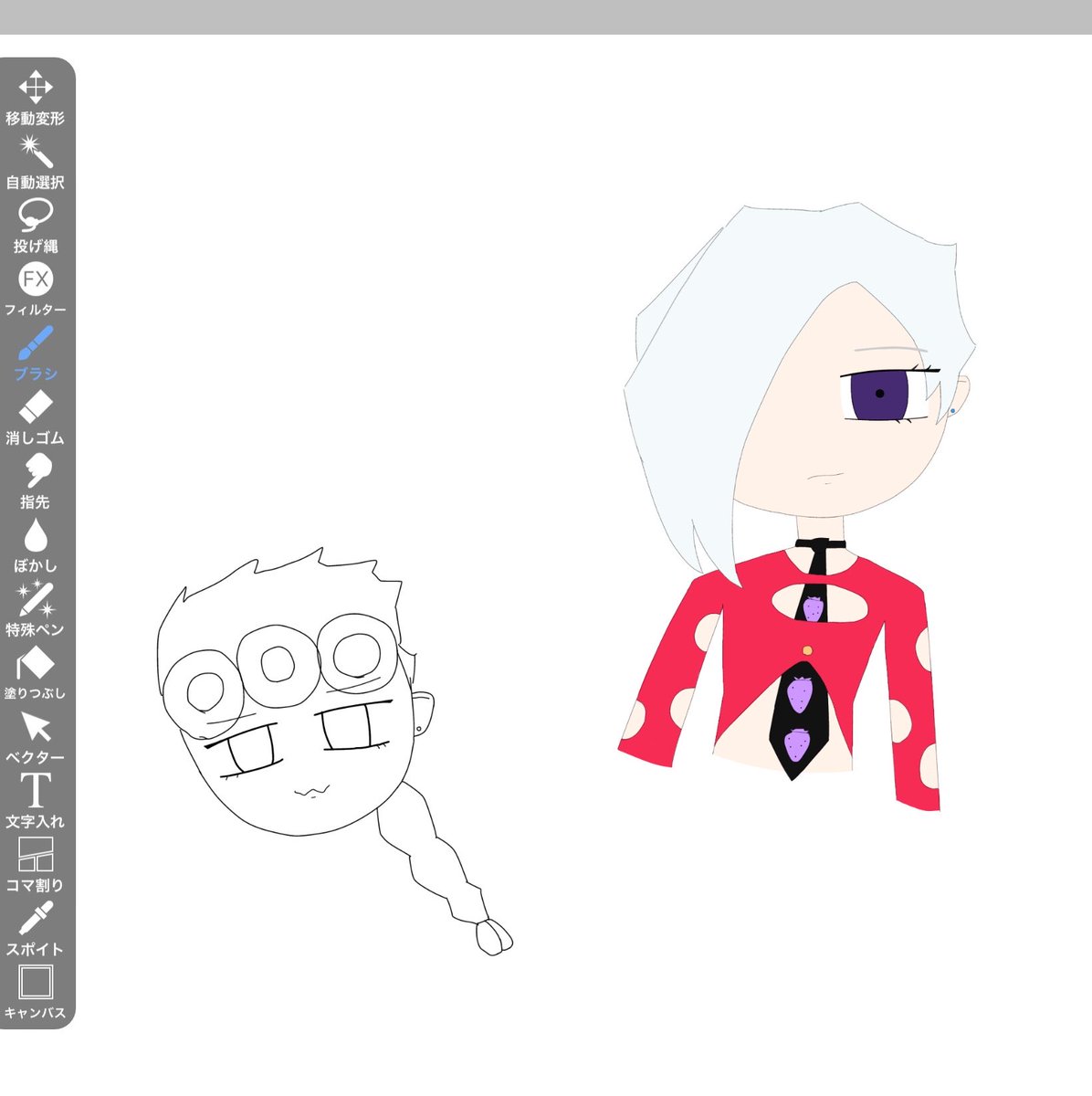This screenshot has width=1092, height=1096.
Task: Select the Bucket Fill (塗りつぶし) tool
Action: 36,673
